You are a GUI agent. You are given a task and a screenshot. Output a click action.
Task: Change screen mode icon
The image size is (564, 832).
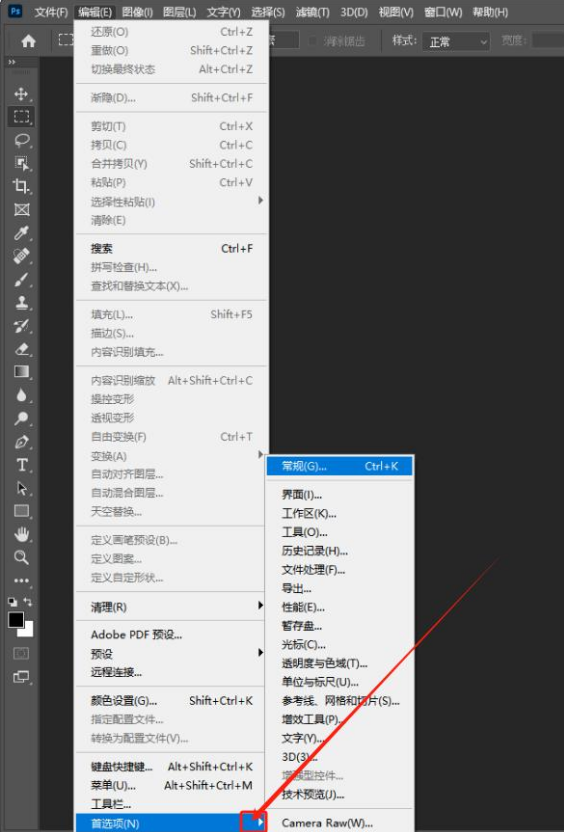(21, 677)
